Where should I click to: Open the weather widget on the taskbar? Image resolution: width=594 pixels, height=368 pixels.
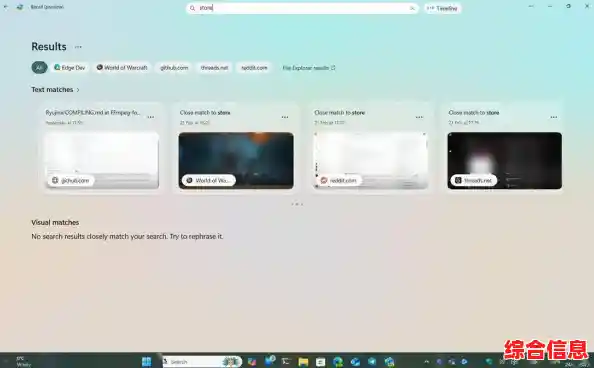click(x=23, y=362)
